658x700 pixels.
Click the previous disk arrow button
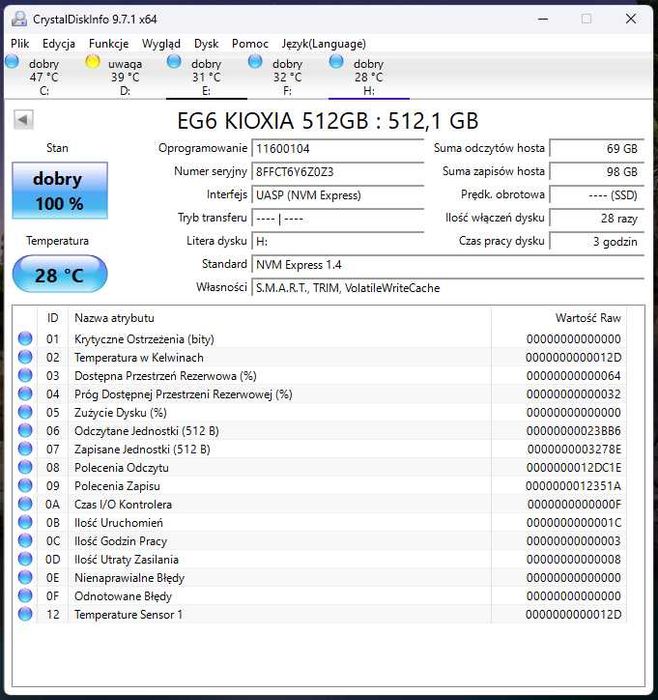23,120
